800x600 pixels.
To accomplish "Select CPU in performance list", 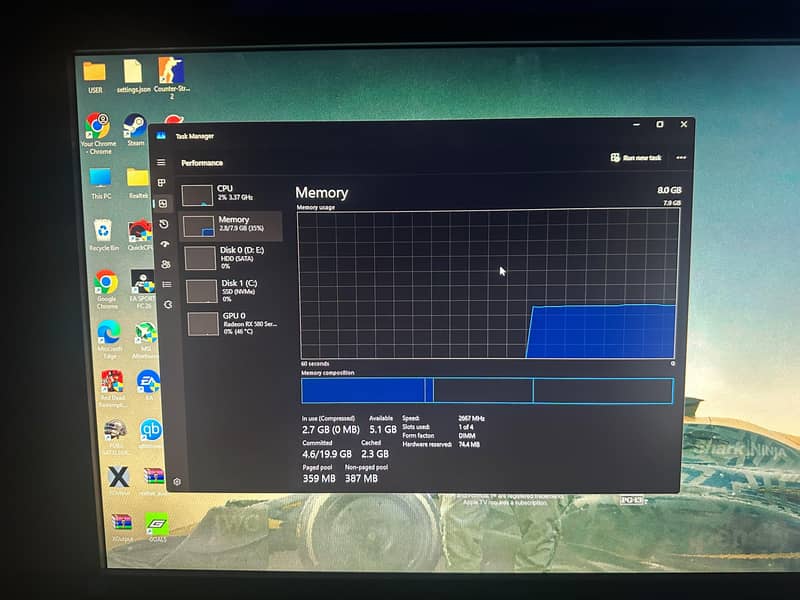I will tap(230, 194).
